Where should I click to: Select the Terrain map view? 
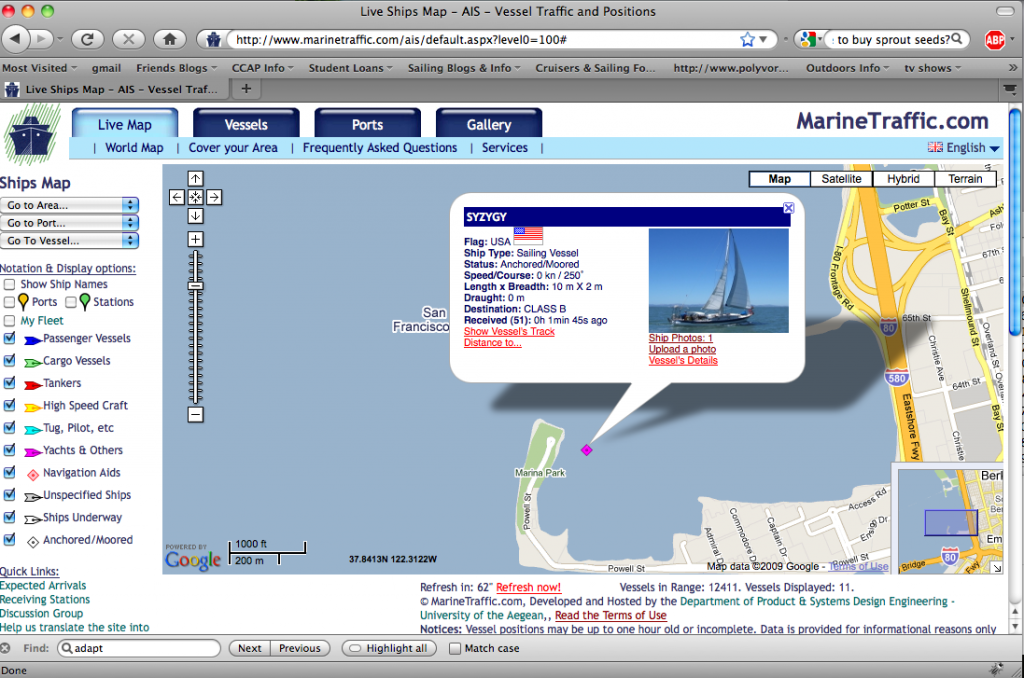[x=965, y=179]
